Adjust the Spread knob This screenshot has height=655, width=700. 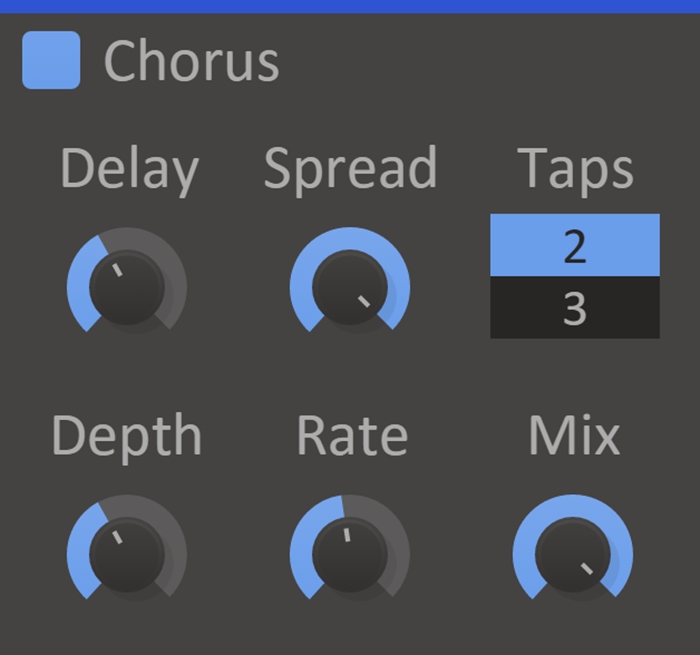350,287
